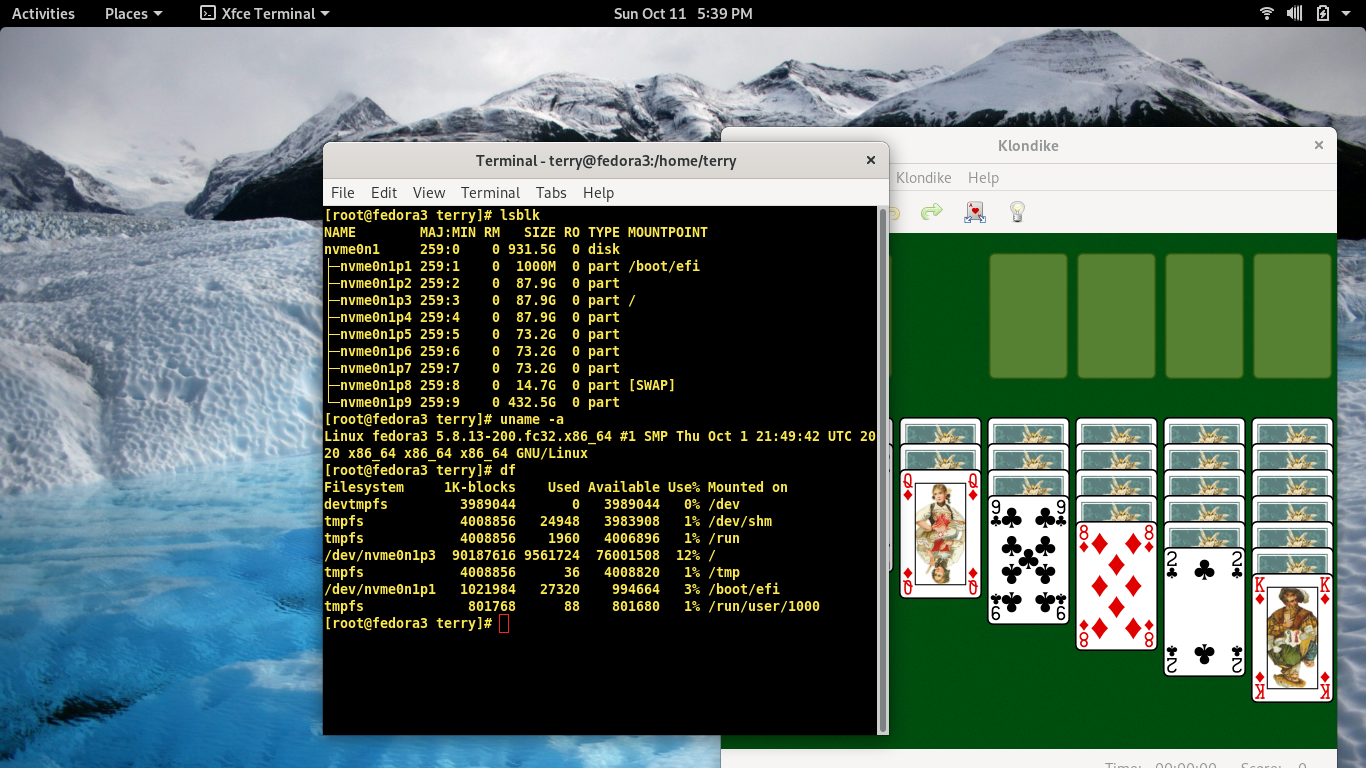This screenshot has width=1366, height=768.
Task: Click the /tmp row in df output
Action: (x=532, y=572)
